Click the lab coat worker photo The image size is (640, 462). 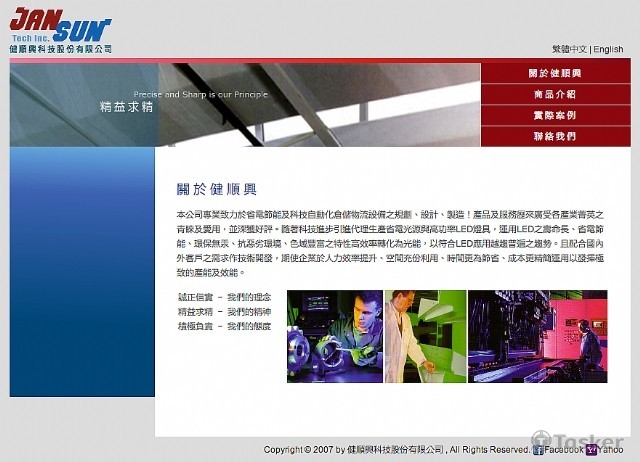tap(425, 336)
